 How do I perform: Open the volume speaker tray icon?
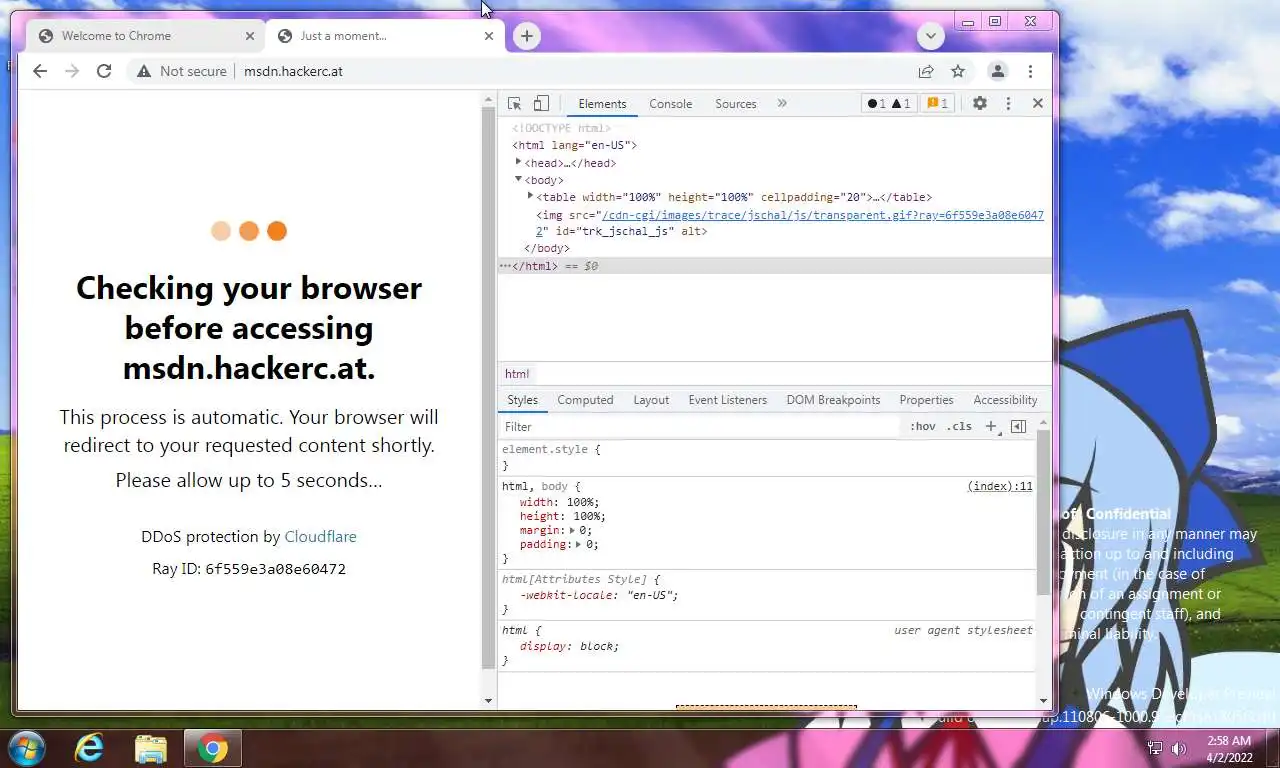(1178, 748)
